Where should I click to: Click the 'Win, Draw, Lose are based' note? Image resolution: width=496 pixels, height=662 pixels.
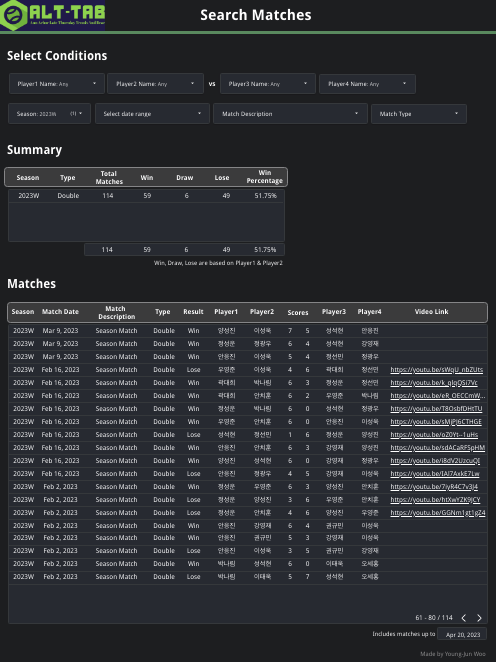pos(218,263)
